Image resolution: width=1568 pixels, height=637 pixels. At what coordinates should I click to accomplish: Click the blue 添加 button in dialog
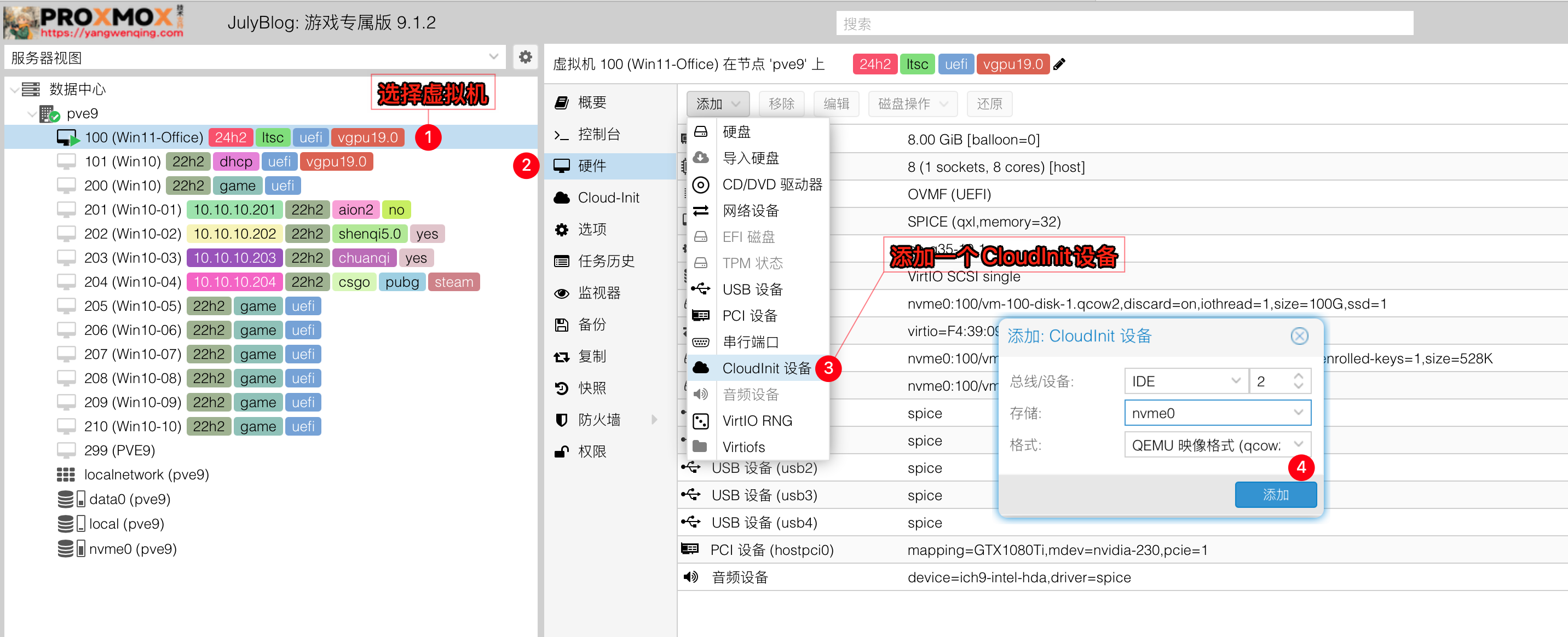(1275, 495)
